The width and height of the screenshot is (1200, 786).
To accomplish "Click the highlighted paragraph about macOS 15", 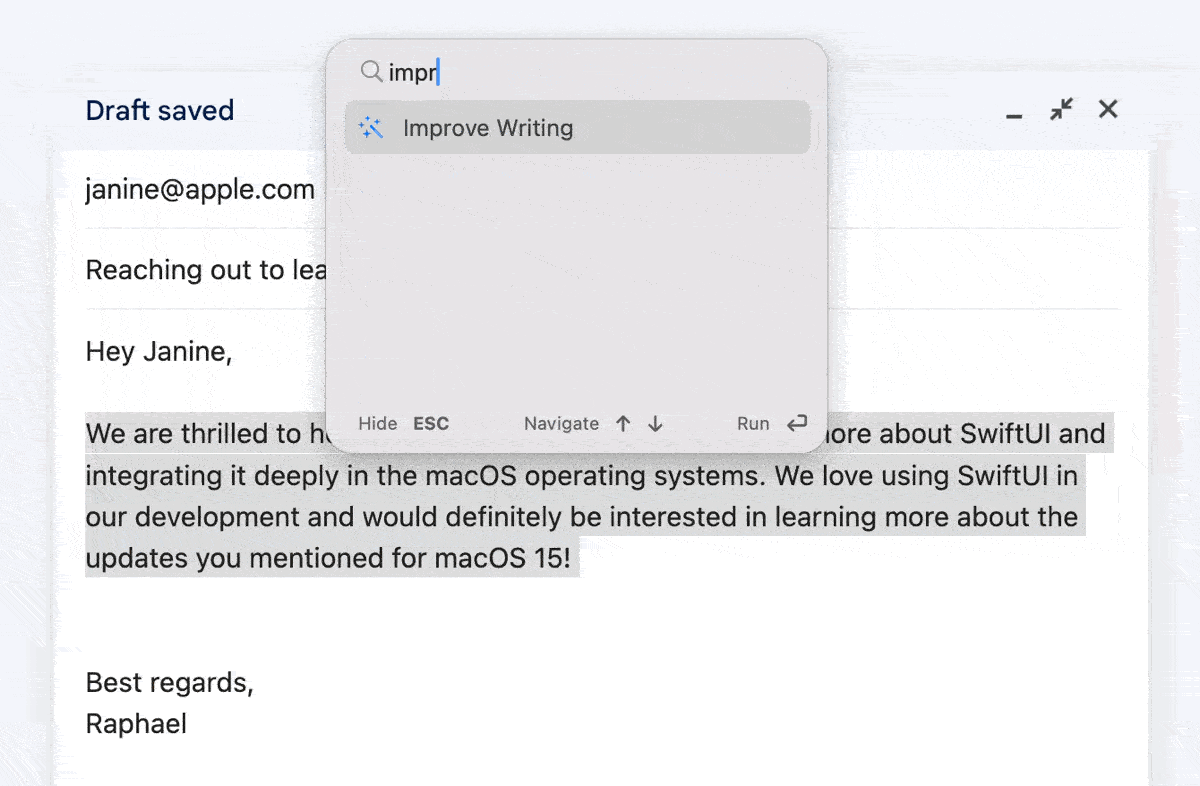I will point(598,496).
